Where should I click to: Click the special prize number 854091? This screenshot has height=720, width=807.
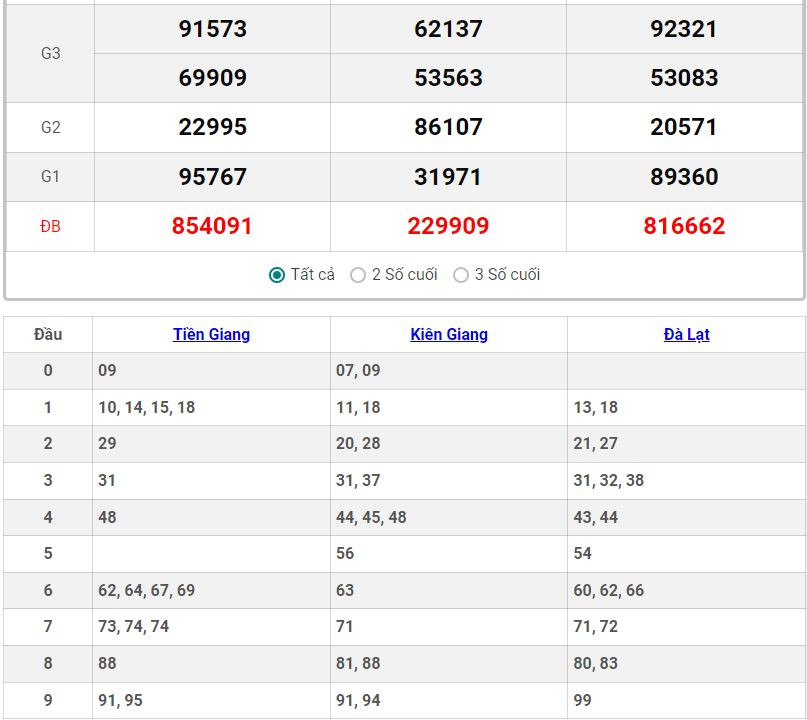point(212,226)
